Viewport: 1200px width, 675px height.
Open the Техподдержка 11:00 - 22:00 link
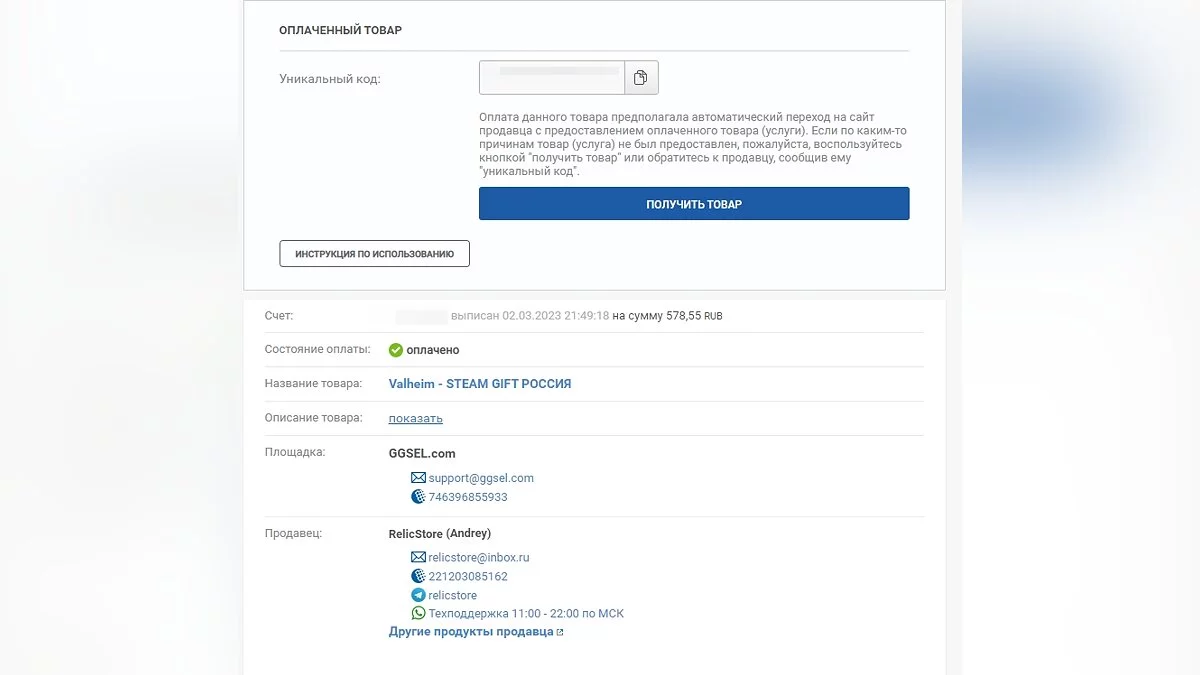[x=526, y=613]
